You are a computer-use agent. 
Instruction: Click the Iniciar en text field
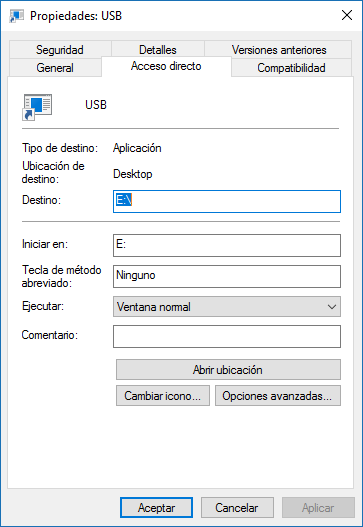click(x=227, y=245)
